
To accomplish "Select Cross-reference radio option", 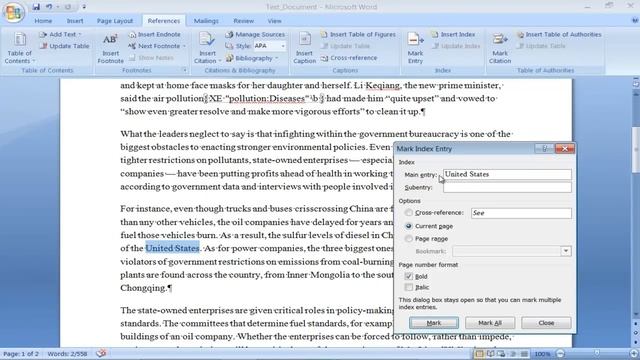I will click(409, 213).
